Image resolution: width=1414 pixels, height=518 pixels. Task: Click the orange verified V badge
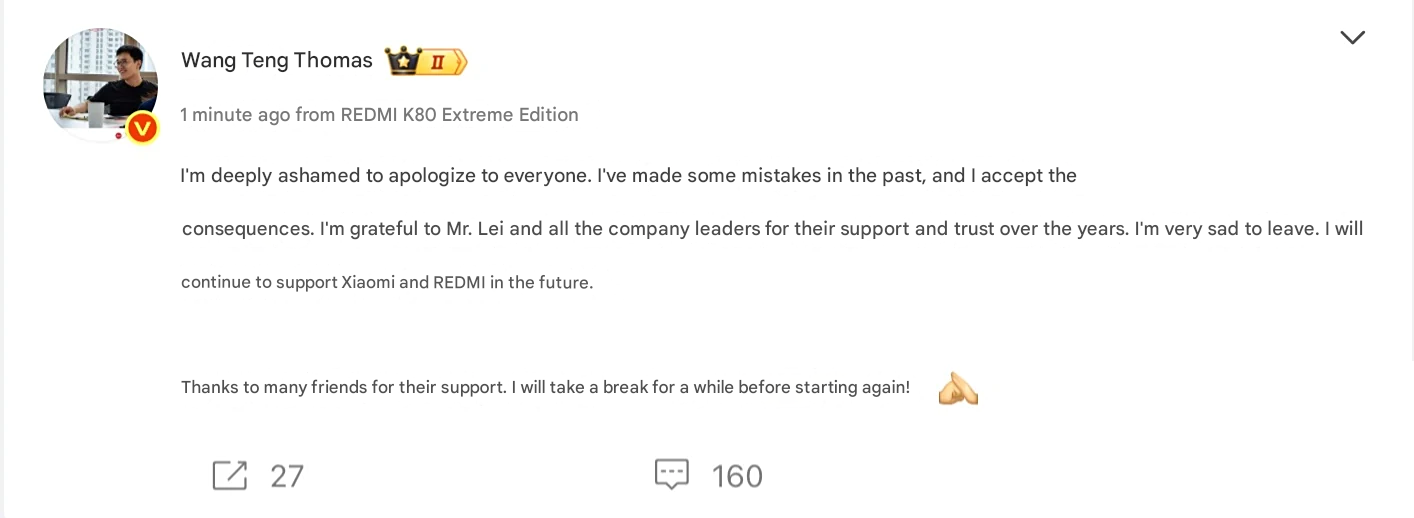(x=143, y=127)
